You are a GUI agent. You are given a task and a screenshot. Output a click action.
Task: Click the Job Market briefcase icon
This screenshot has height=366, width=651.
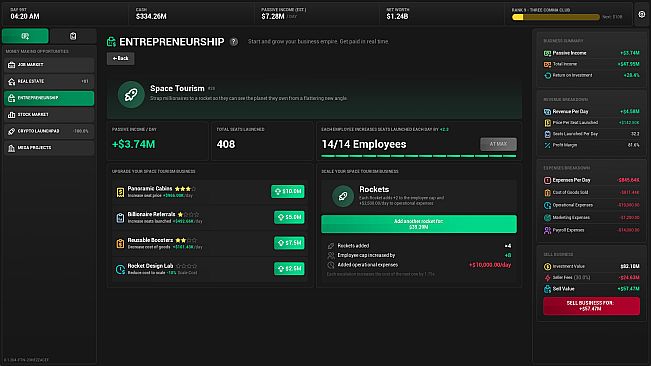coord(12,65)
